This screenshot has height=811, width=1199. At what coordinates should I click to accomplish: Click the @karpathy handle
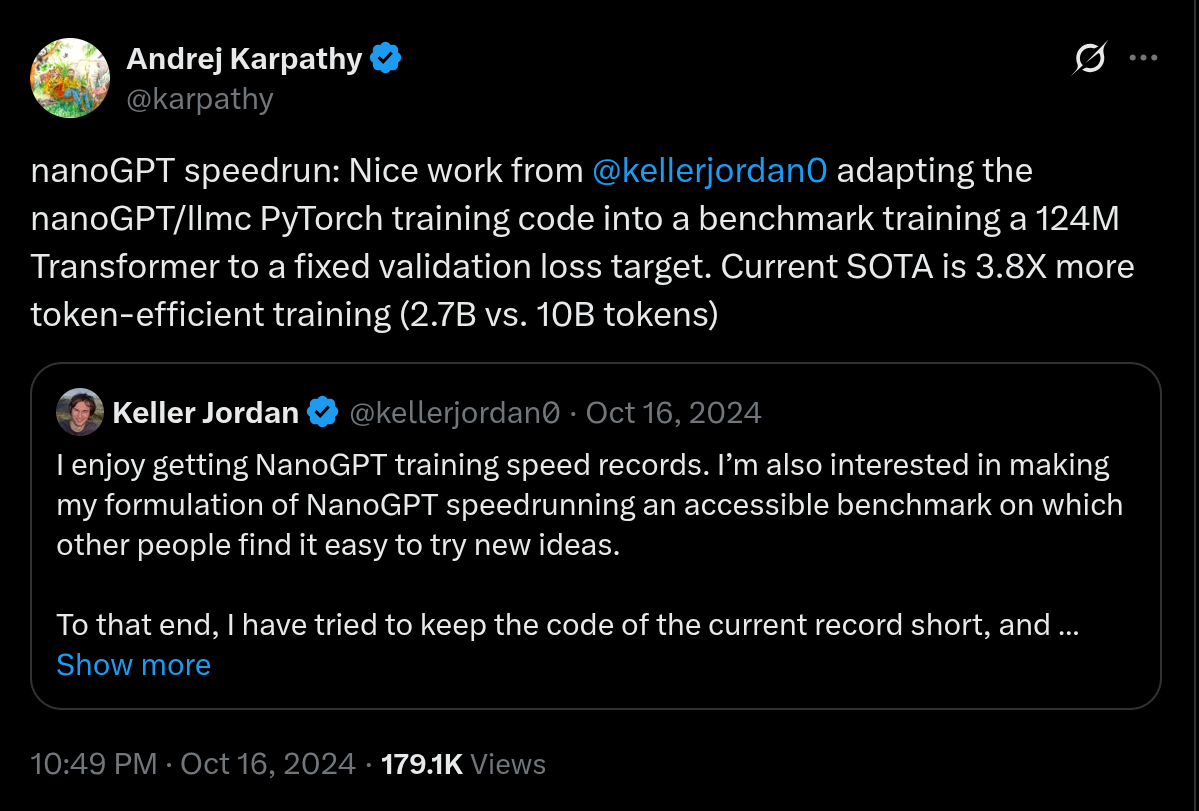pos(201,98)
